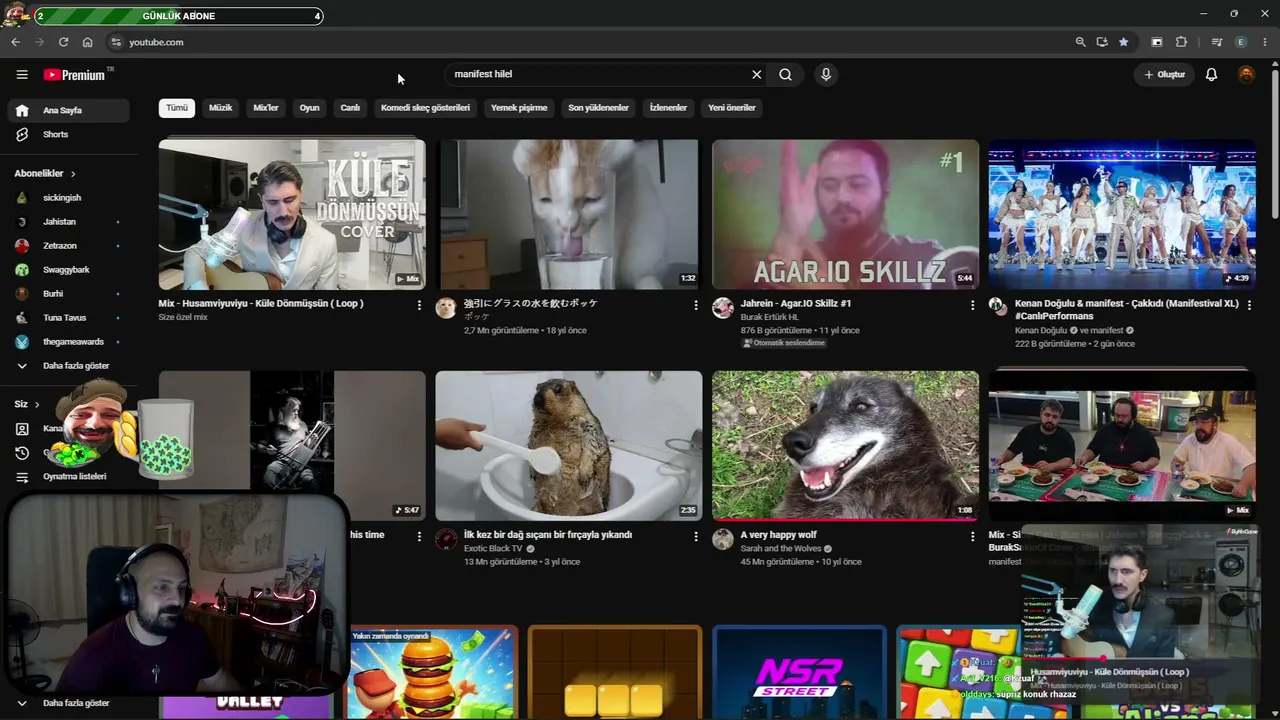Open the browser zoom control
Image resolution: width=1280 pixels, height=720 pixels.
click(1080, 42)
